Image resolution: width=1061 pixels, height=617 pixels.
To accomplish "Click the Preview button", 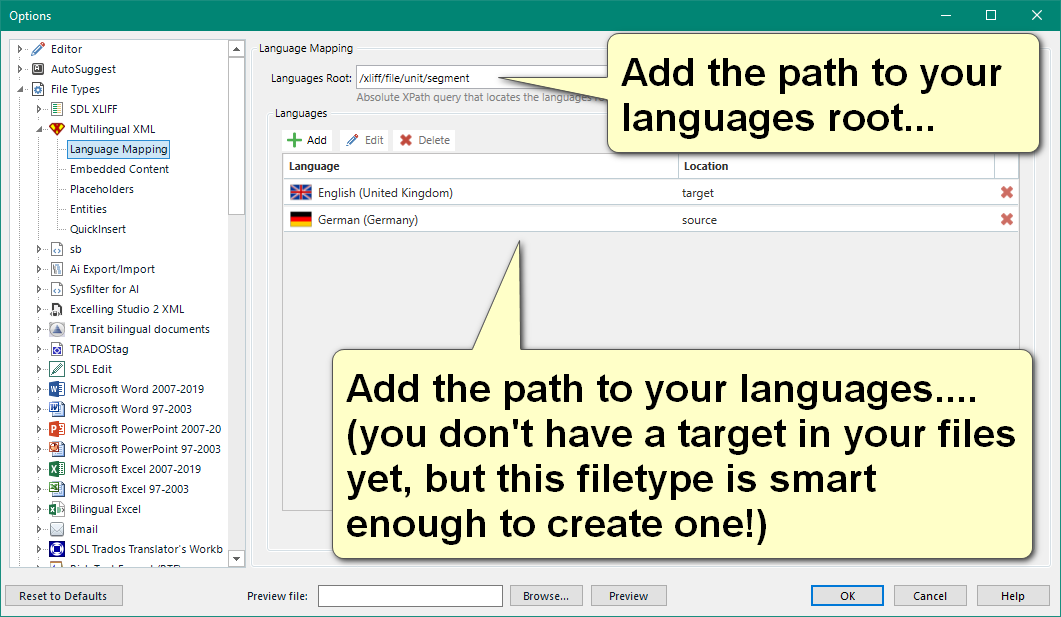I will [x=629, y=596].
